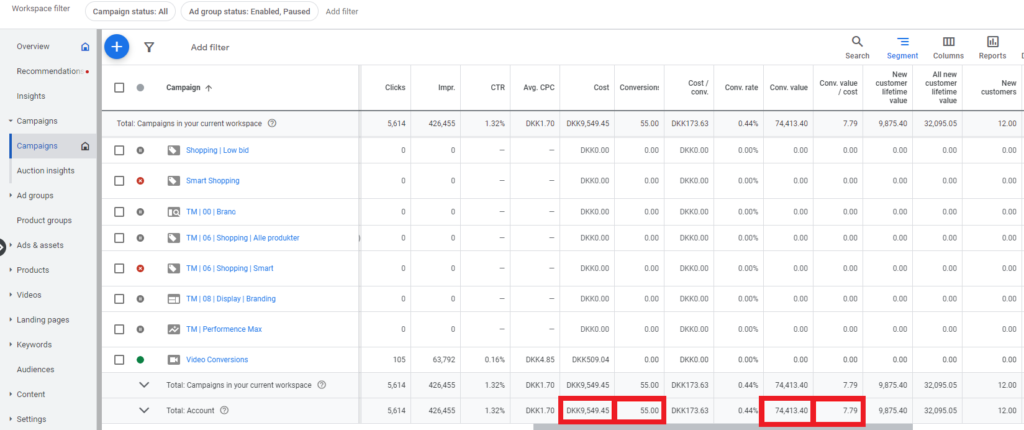Open the Search magnifier tool

[857, 42]
